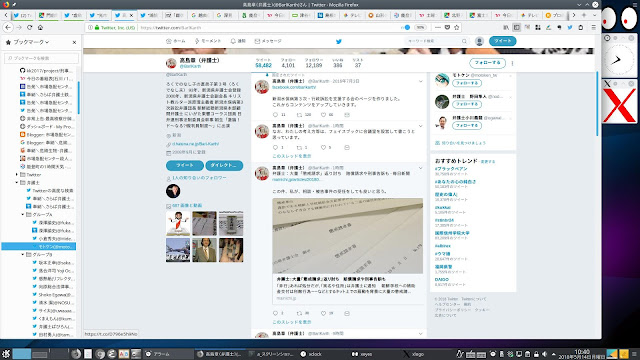Open page actions three-dot menu in address bar

tap(438, 27)
